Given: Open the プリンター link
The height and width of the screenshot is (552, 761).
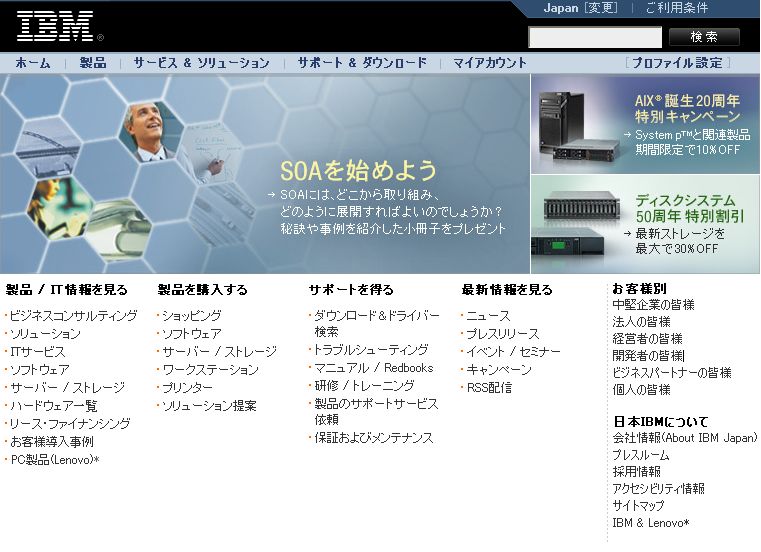Looking at the screenshot, I should click(187, 388).
